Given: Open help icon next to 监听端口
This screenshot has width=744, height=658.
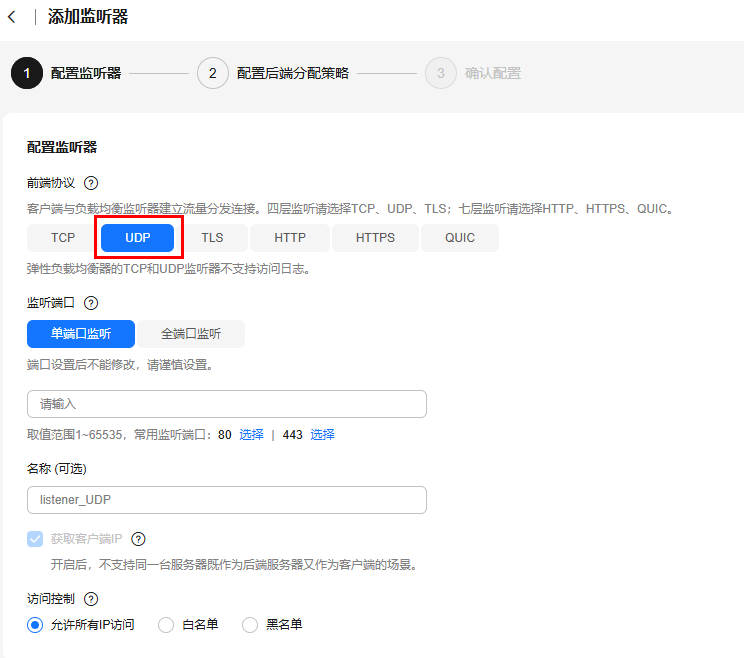Looking at the screenshot, I should point(91,303).
